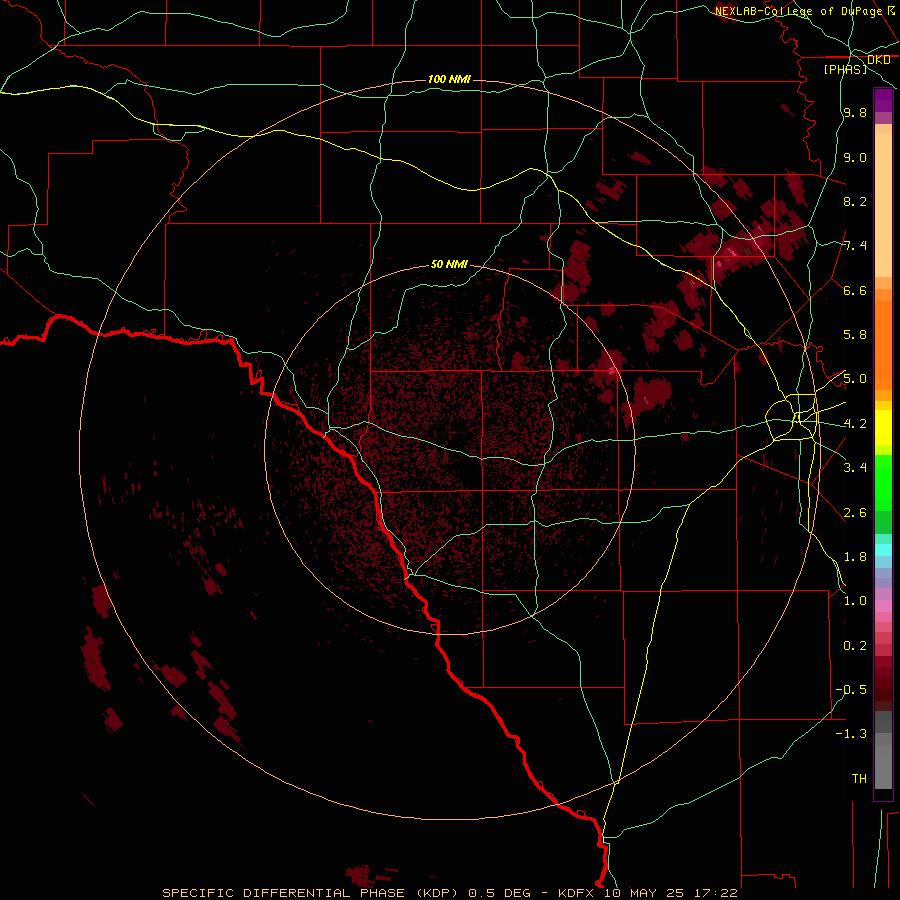900x900 pixels.
Task: Click the 9.0 scale value
Action: click(855, 157)
